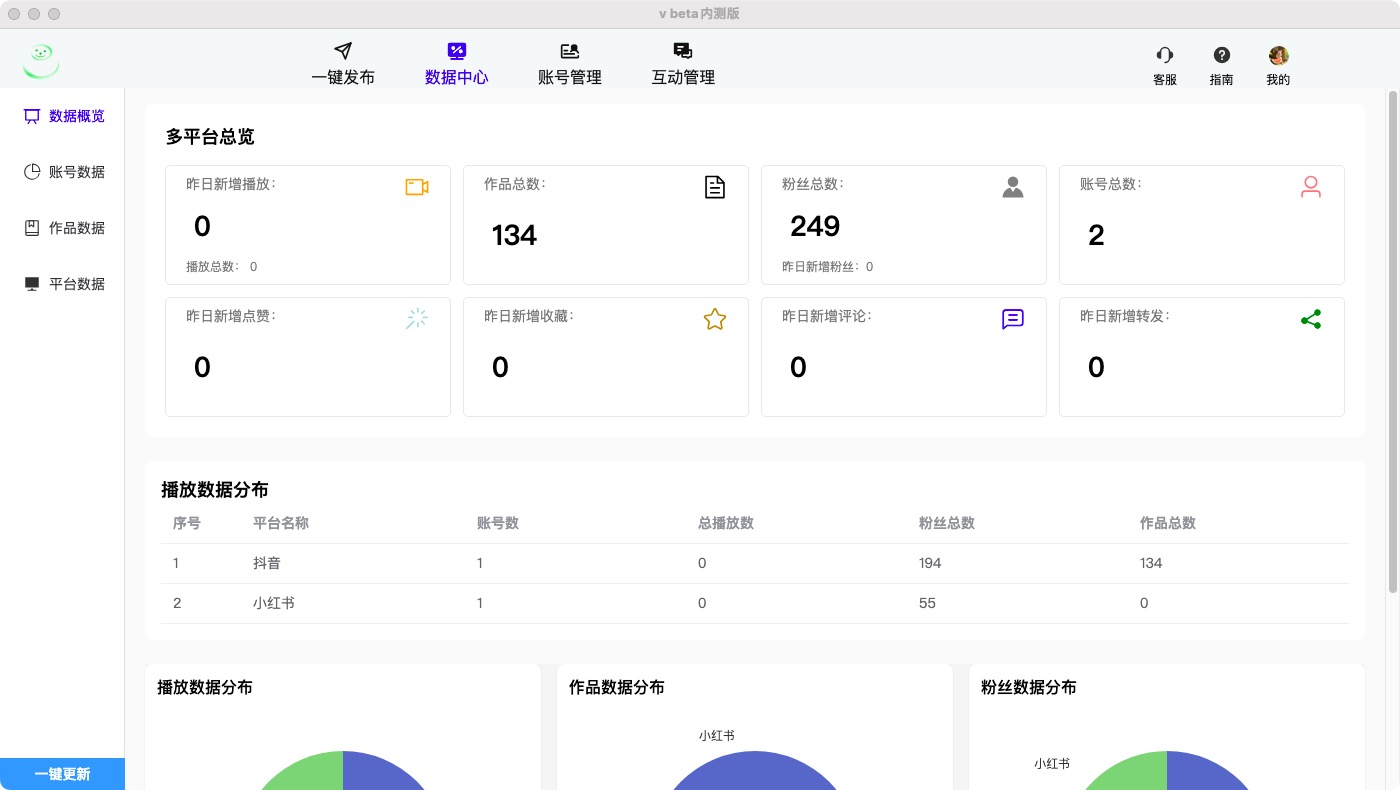Screen dimensions: 1400x790
Task: Click the 小红书 label on 粉丝数据分布 chart
Action: (x=1052, y=763)
